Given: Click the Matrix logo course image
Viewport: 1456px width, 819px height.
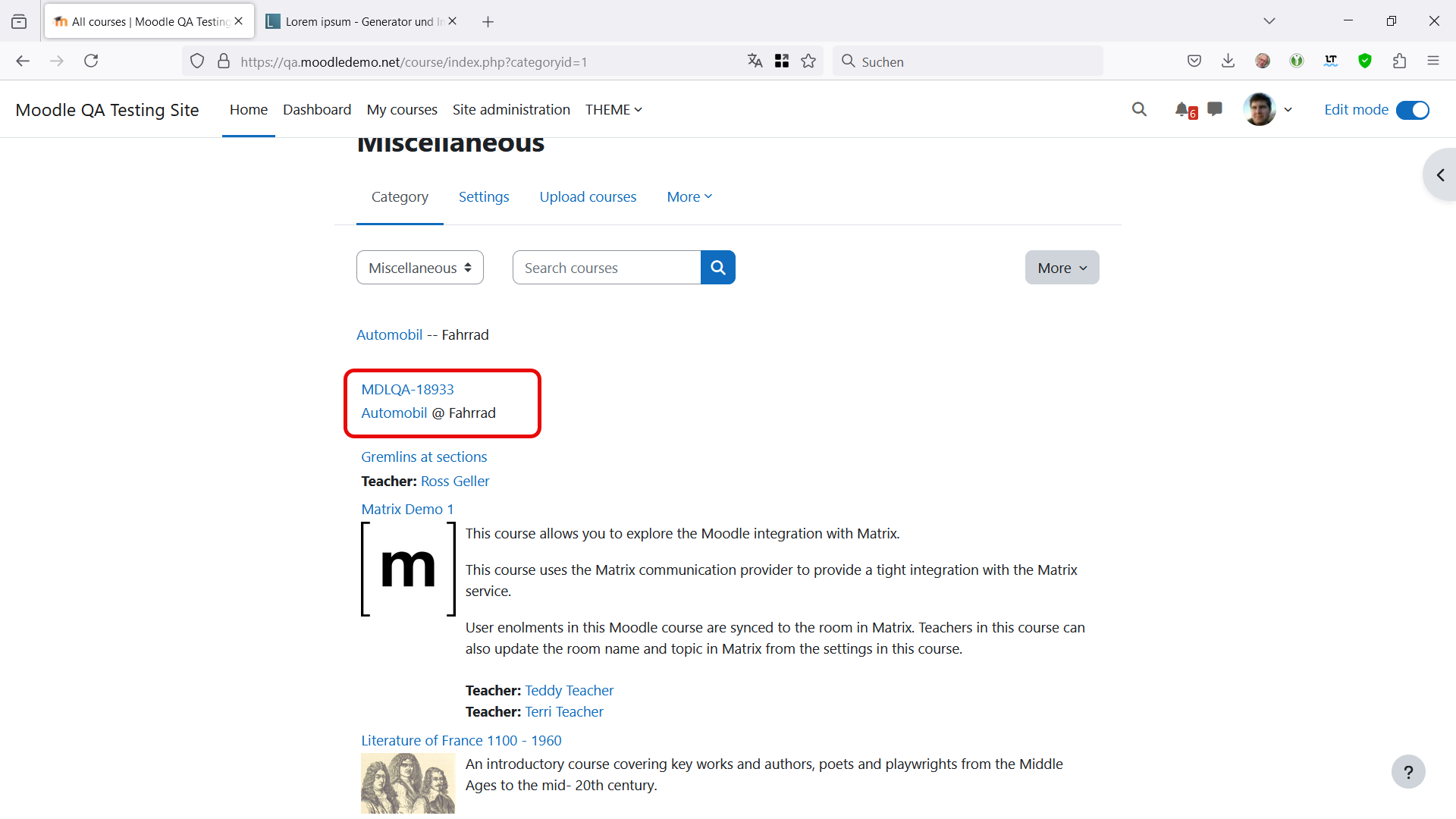Looking at the screenshot, I should 408,569.
